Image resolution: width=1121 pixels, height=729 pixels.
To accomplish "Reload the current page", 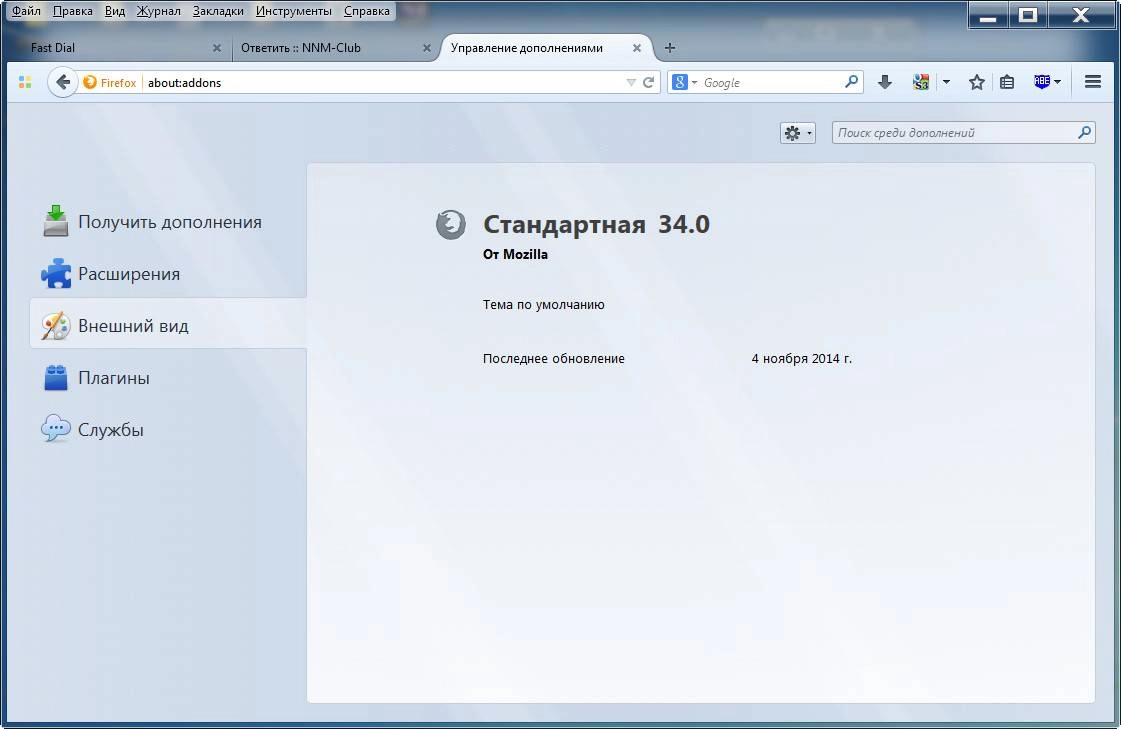I will [x=648, y=83].
